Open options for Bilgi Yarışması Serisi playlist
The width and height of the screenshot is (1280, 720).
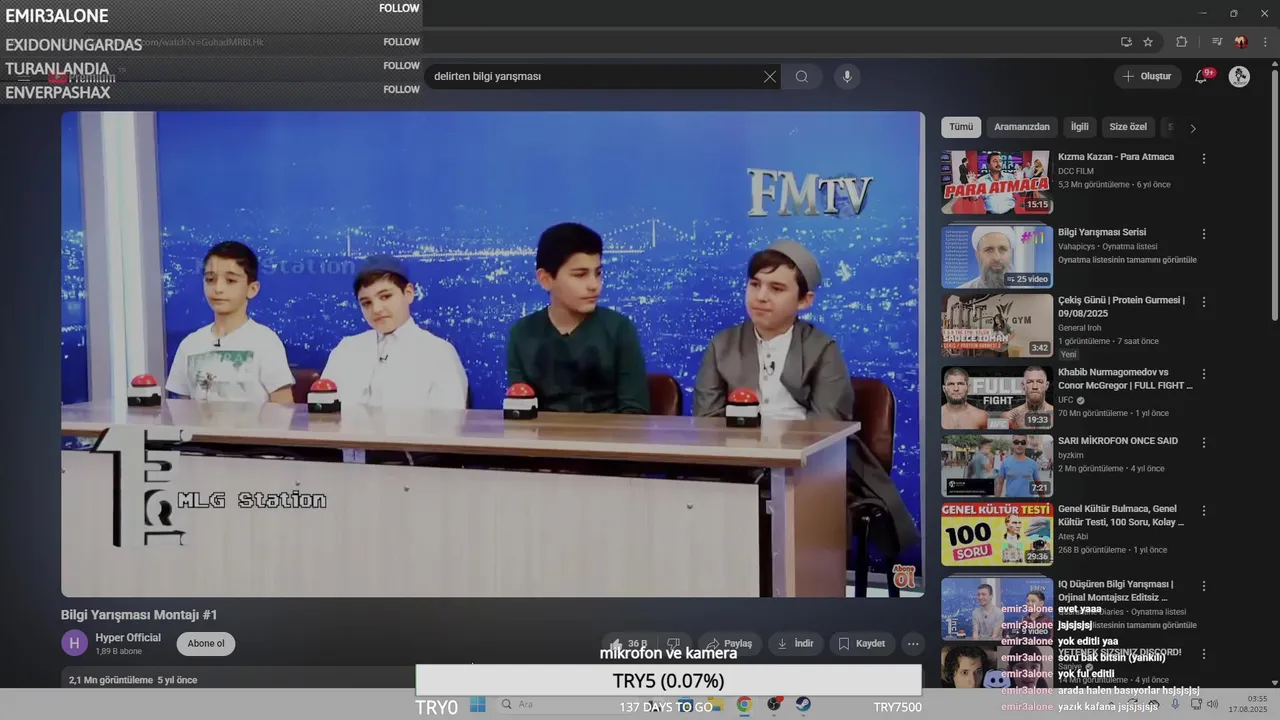tap(1204, 233)
